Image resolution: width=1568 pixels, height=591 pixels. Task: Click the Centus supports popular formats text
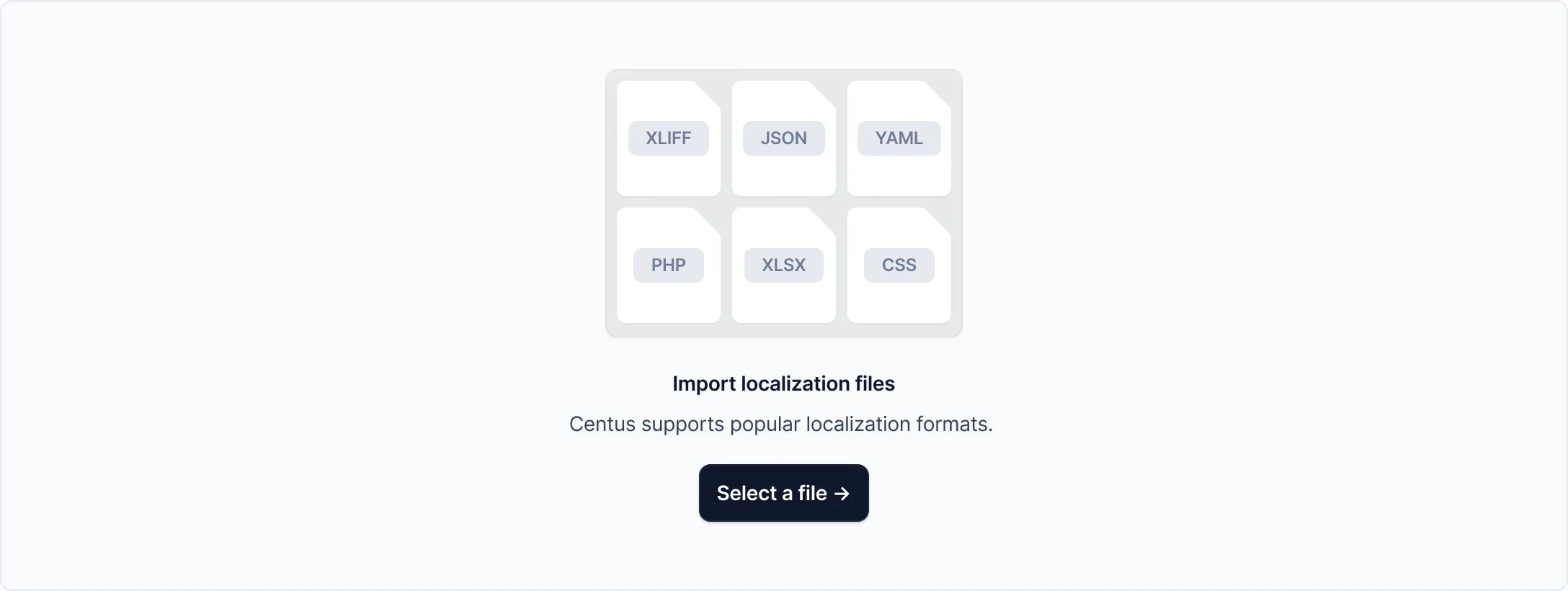[x=781, y=424]
